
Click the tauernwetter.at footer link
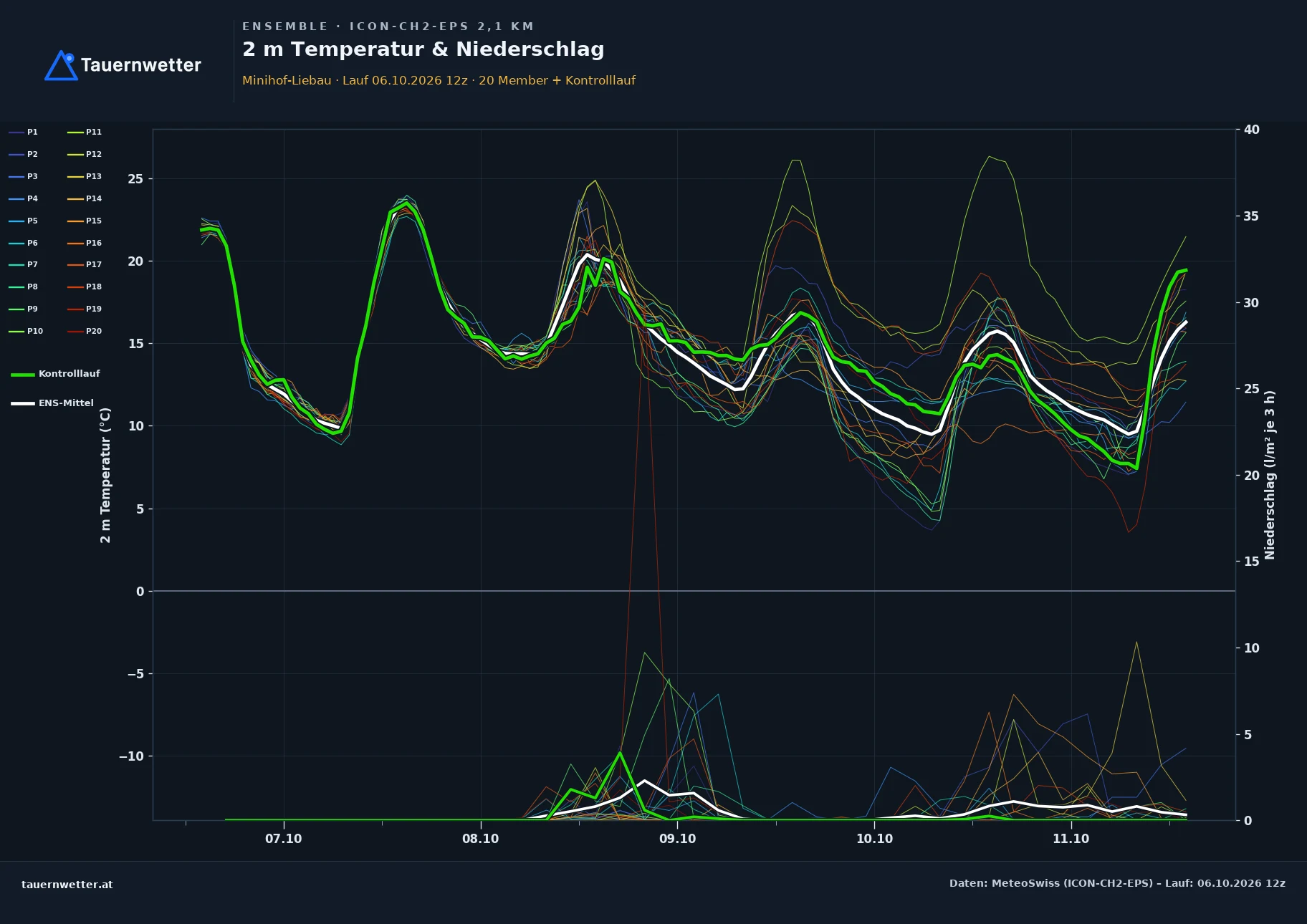[x=67, y=884]
